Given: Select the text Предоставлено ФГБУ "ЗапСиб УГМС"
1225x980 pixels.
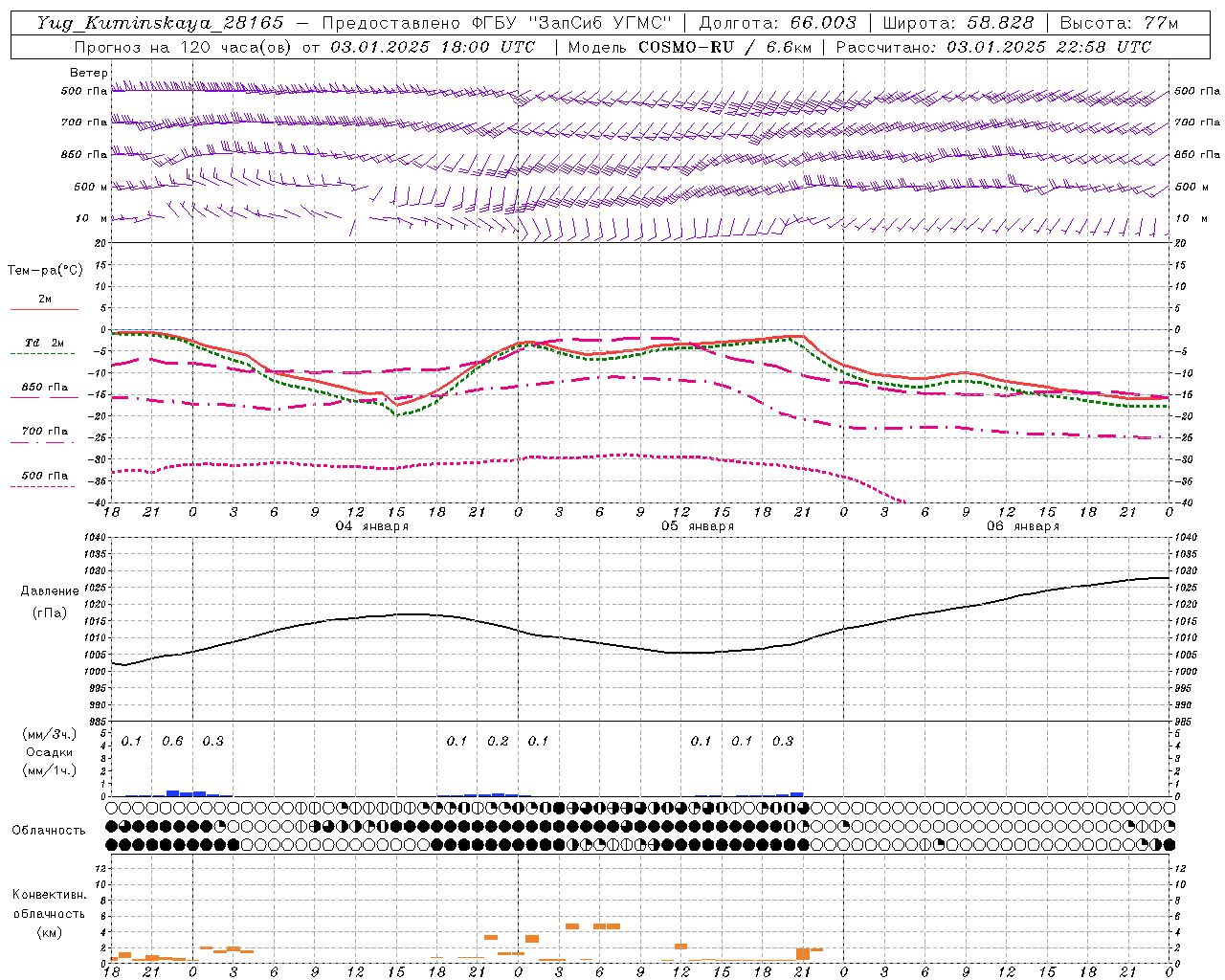Looking at the screenshot, I should click(498, 23).
